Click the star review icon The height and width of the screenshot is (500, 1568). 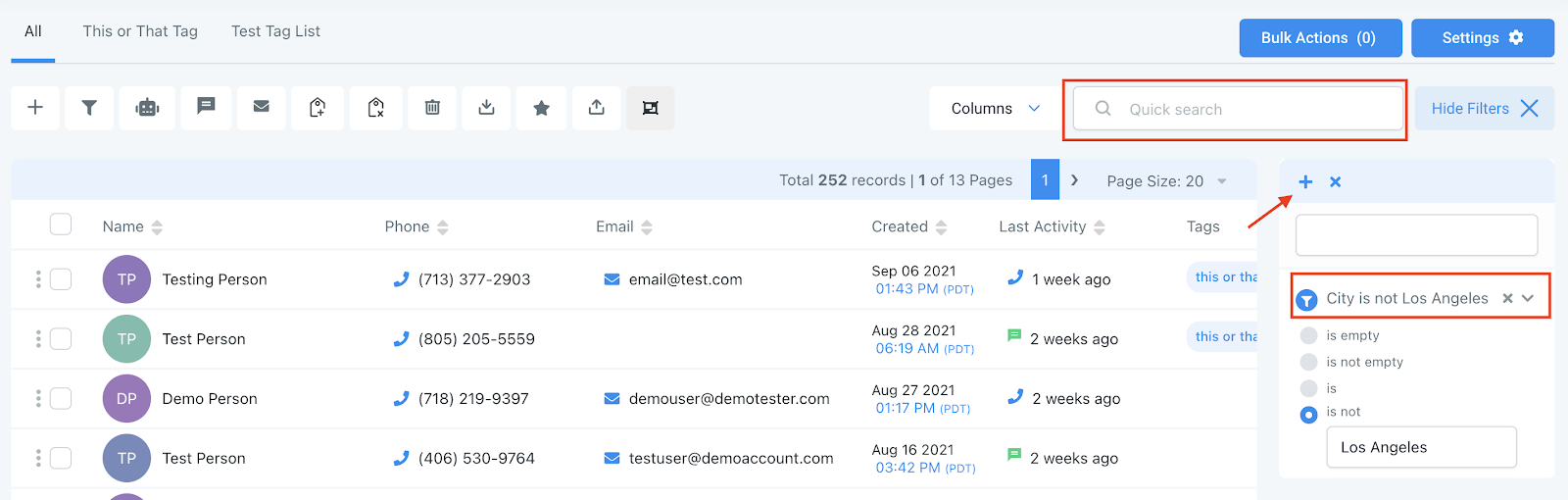tap(541, 108)
